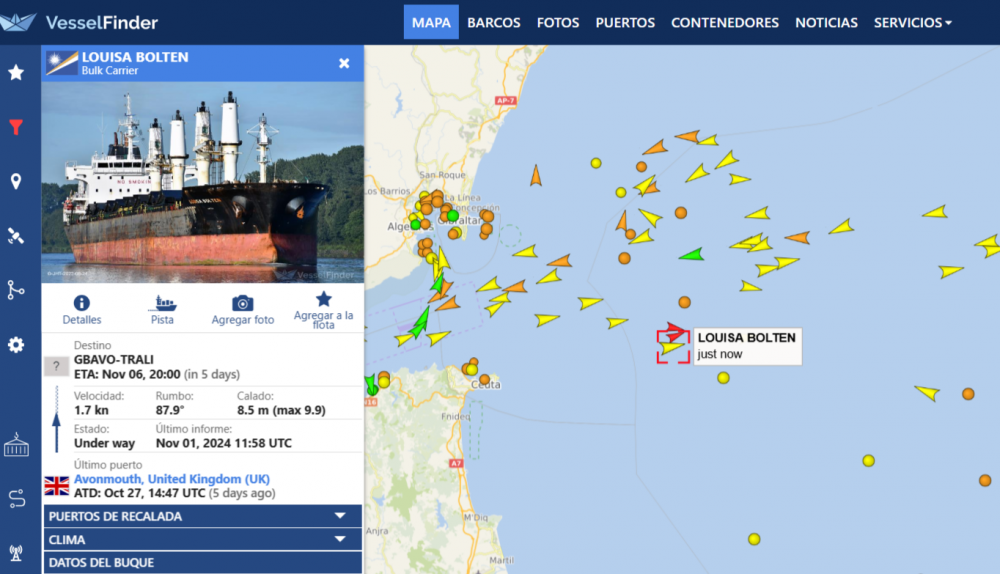Click the container icon in the sidebar

point(16,445)
